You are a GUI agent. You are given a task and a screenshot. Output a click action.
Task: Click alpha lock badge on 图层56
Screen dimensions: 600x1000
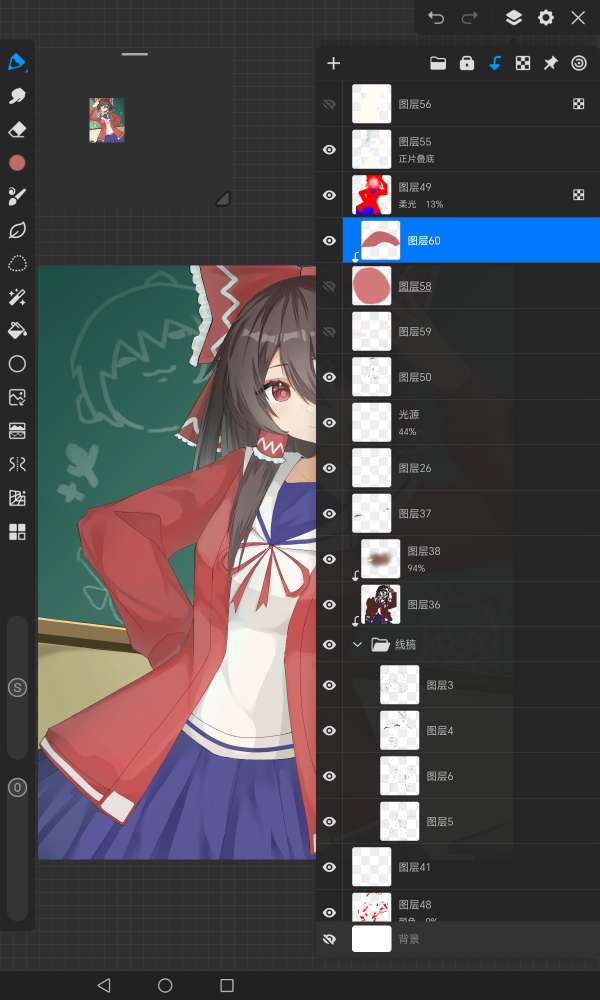[578, 104]
